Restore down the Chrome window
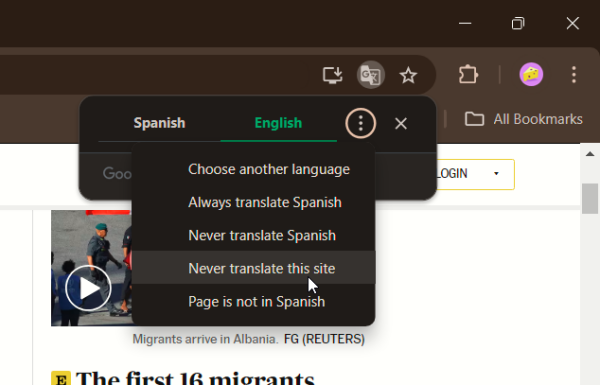Viewport: 600px width, 385px height. pos(518,23)
